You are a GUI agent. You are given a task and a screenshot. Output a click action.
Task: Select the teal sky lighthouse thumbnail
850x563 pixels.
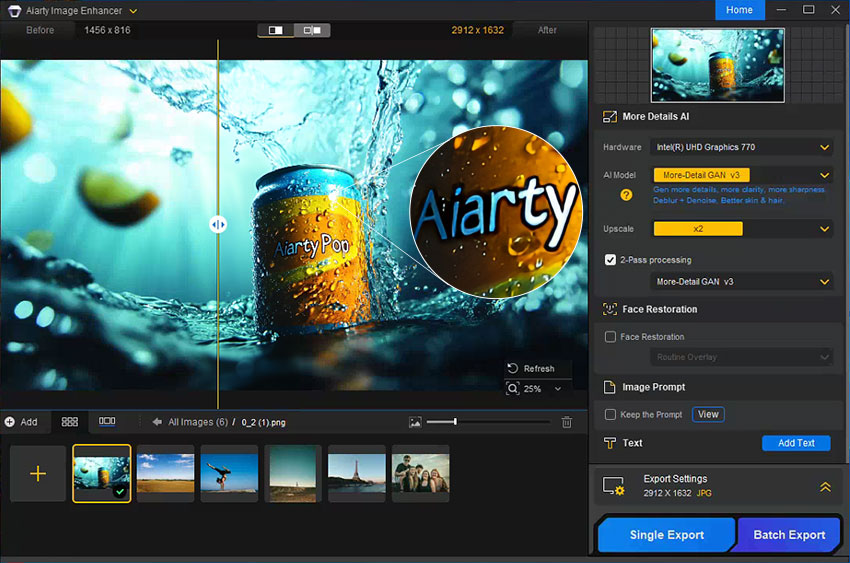click(293, 474)
